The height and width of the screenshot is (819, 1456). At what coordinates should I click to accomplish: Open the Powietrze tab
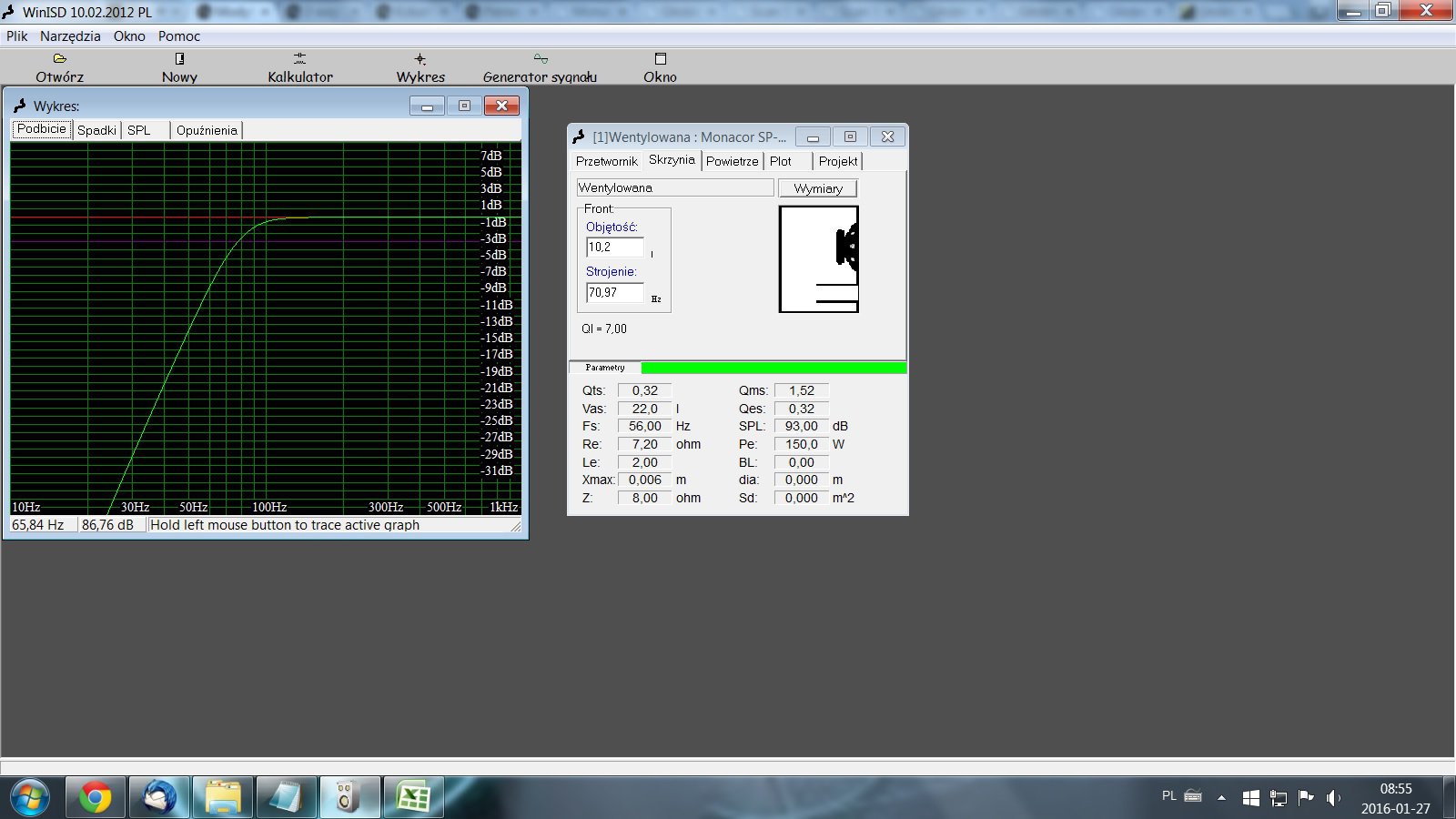732,161
